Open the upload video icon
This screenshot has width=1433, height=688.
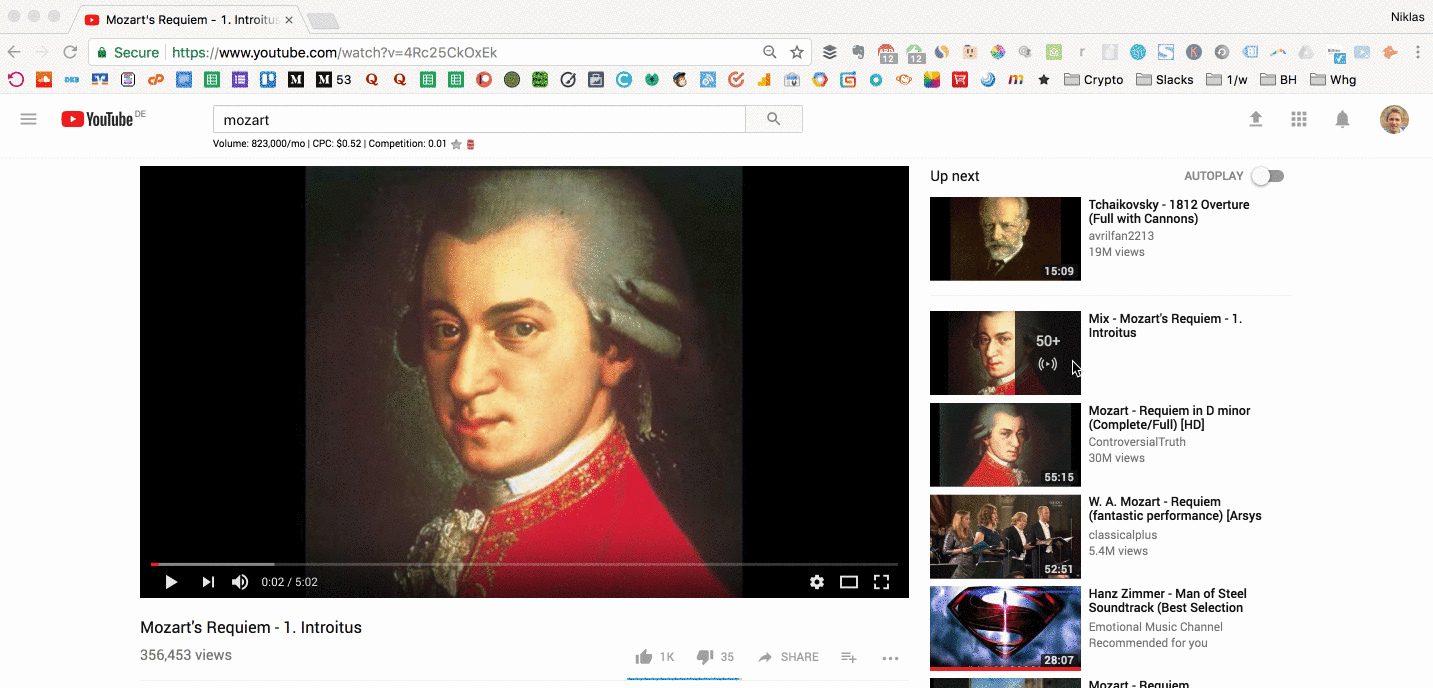(x=1256, y=119)
